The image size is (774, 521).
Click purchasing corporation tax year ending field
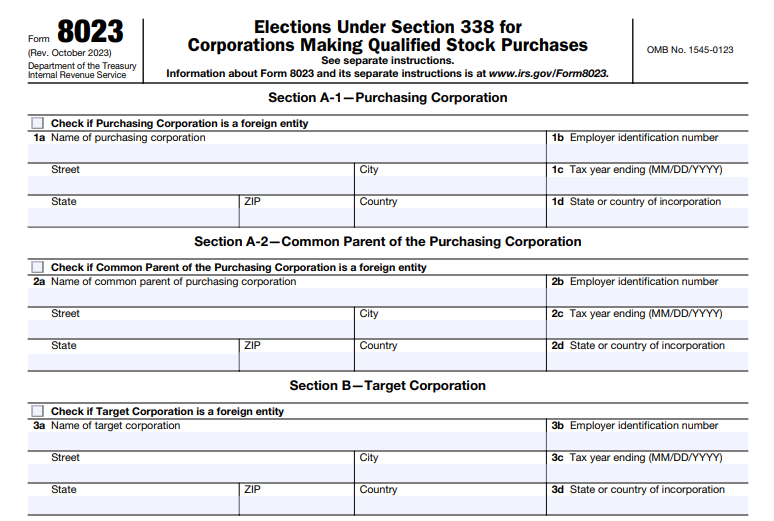point(647,185)
